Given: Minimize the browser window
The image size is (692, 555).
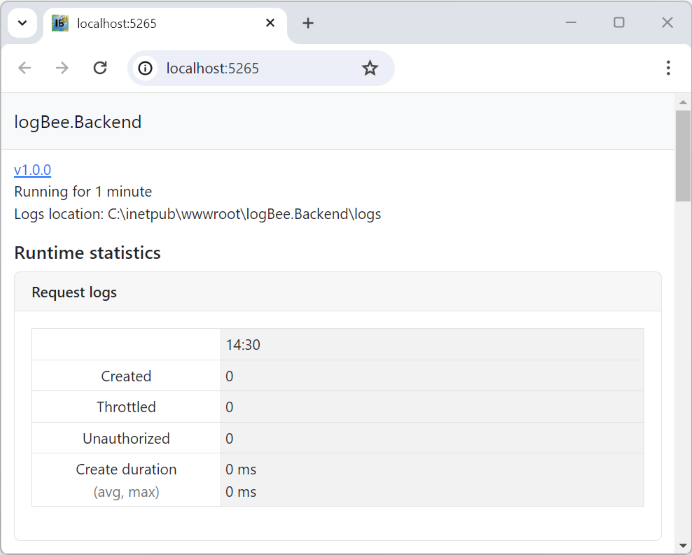Looking at the screenshot, I should click(x=571, y=22).
